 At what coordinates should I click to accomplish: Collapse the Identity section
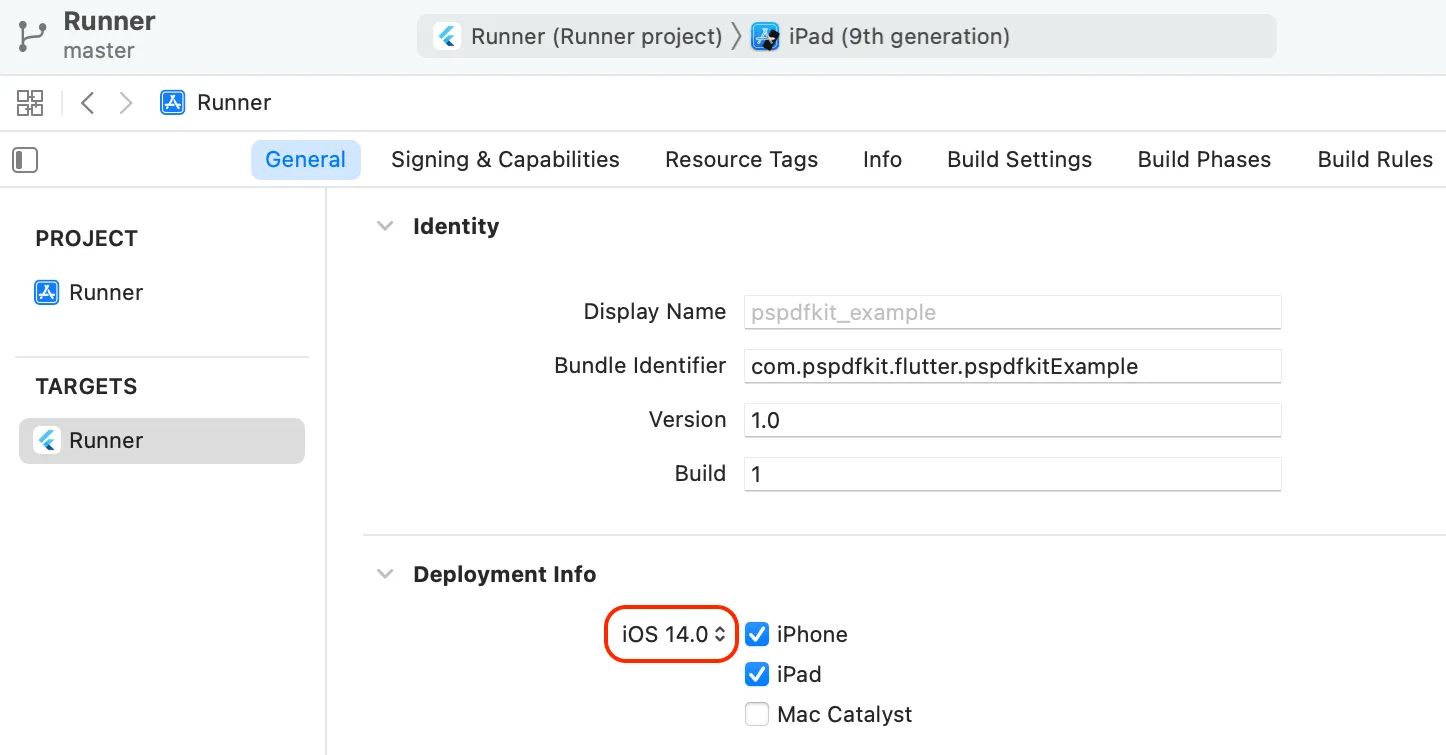[384, 226]
